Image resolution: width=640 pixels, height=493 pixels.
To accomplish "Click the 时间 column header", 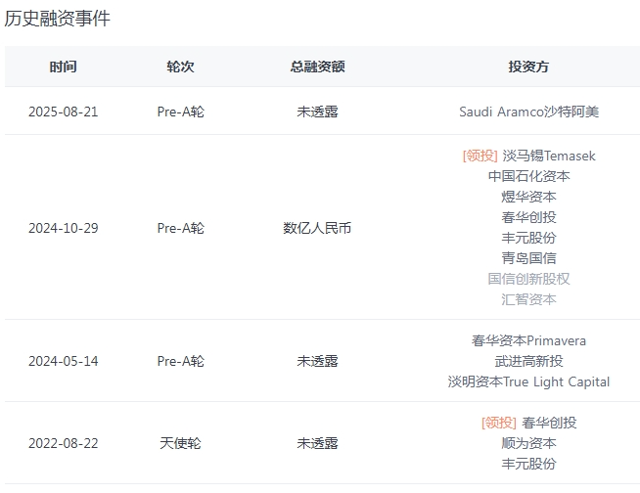I will (63, 67).
